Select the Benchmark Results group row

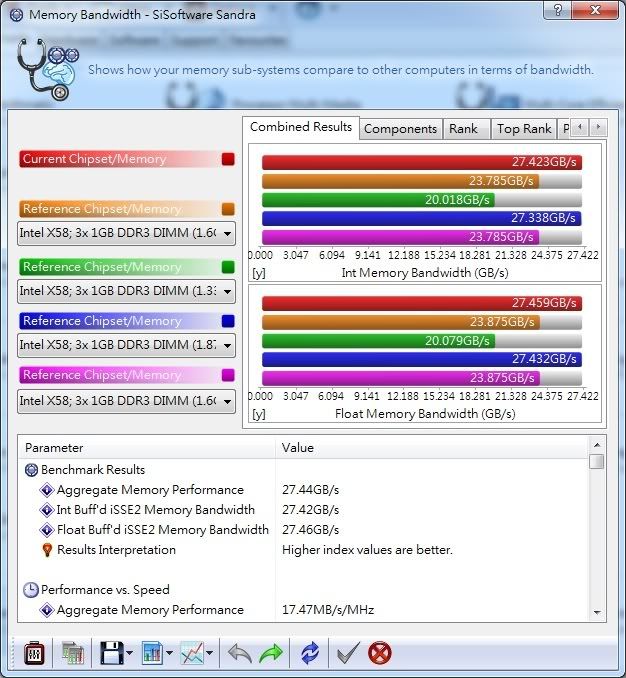303,470
